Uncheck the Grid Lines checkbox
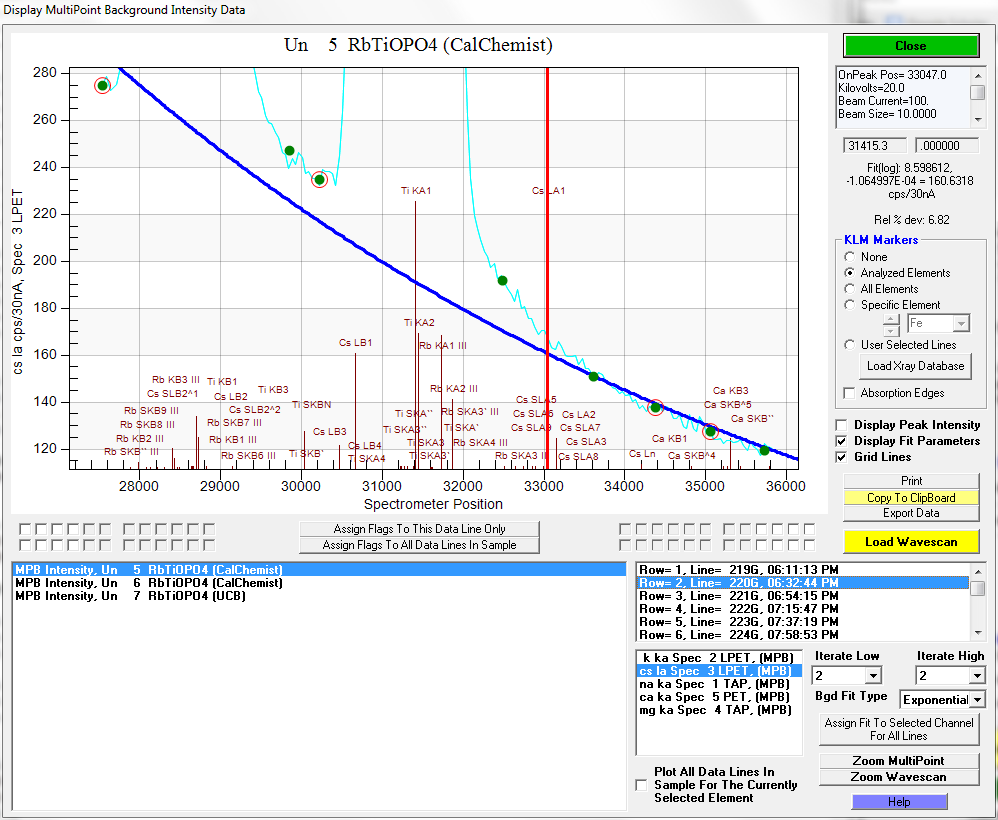The image size is (998, 820). (x=842, y=457)
